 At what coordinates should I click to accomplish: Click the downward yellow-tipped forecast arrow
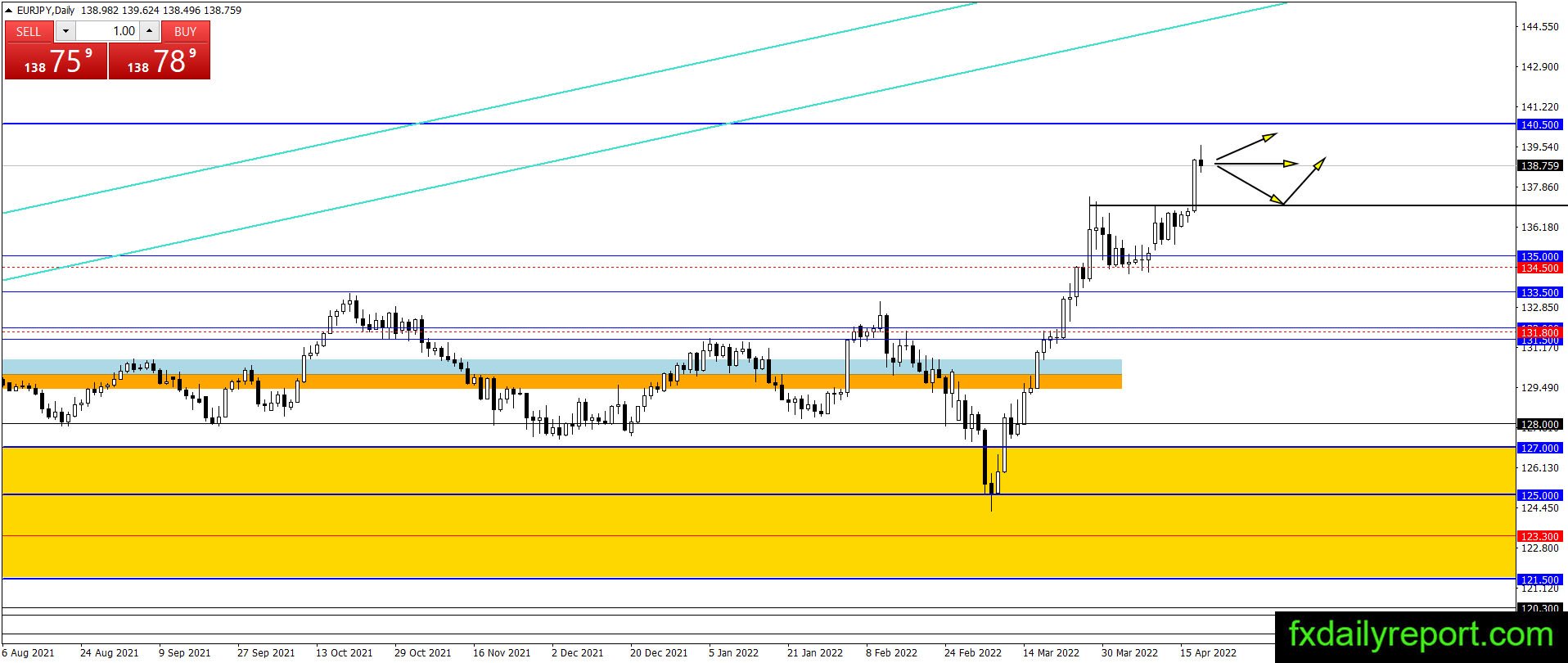[1250, 184]
